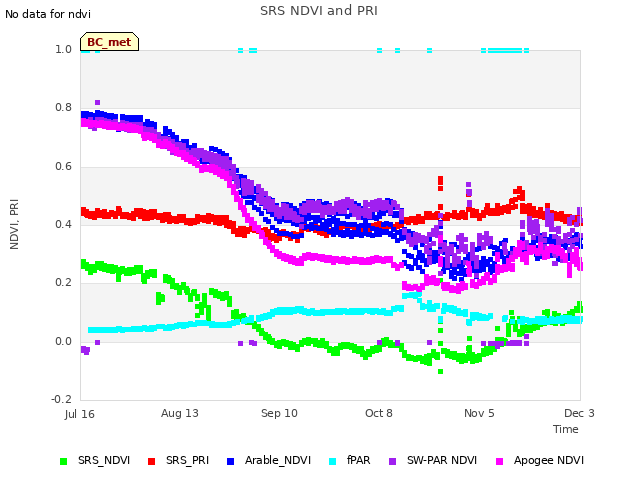Click the Jul 16 x-axis tick label

point(79,414)
